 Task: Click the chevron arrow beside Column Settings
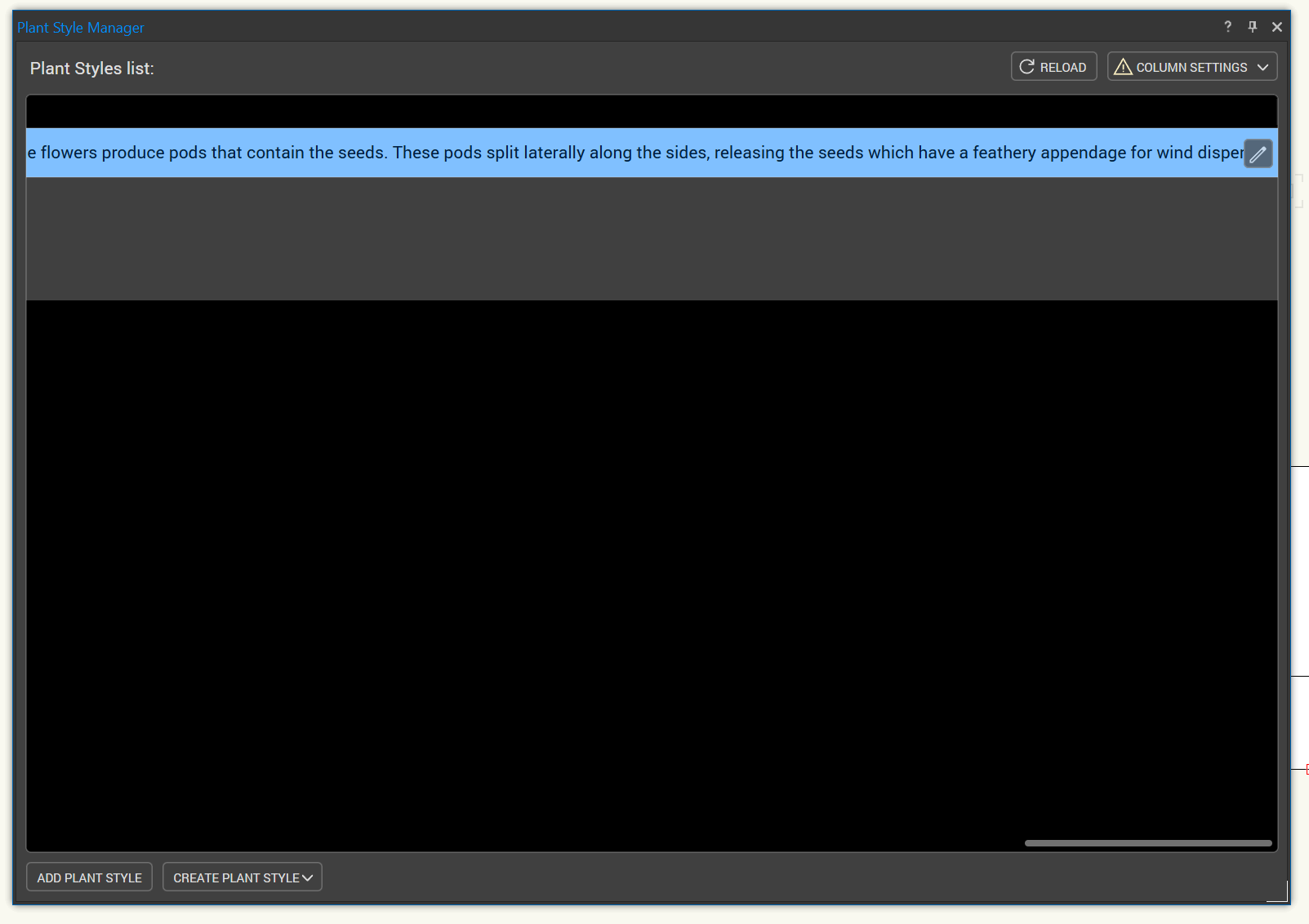(1262, 67)
